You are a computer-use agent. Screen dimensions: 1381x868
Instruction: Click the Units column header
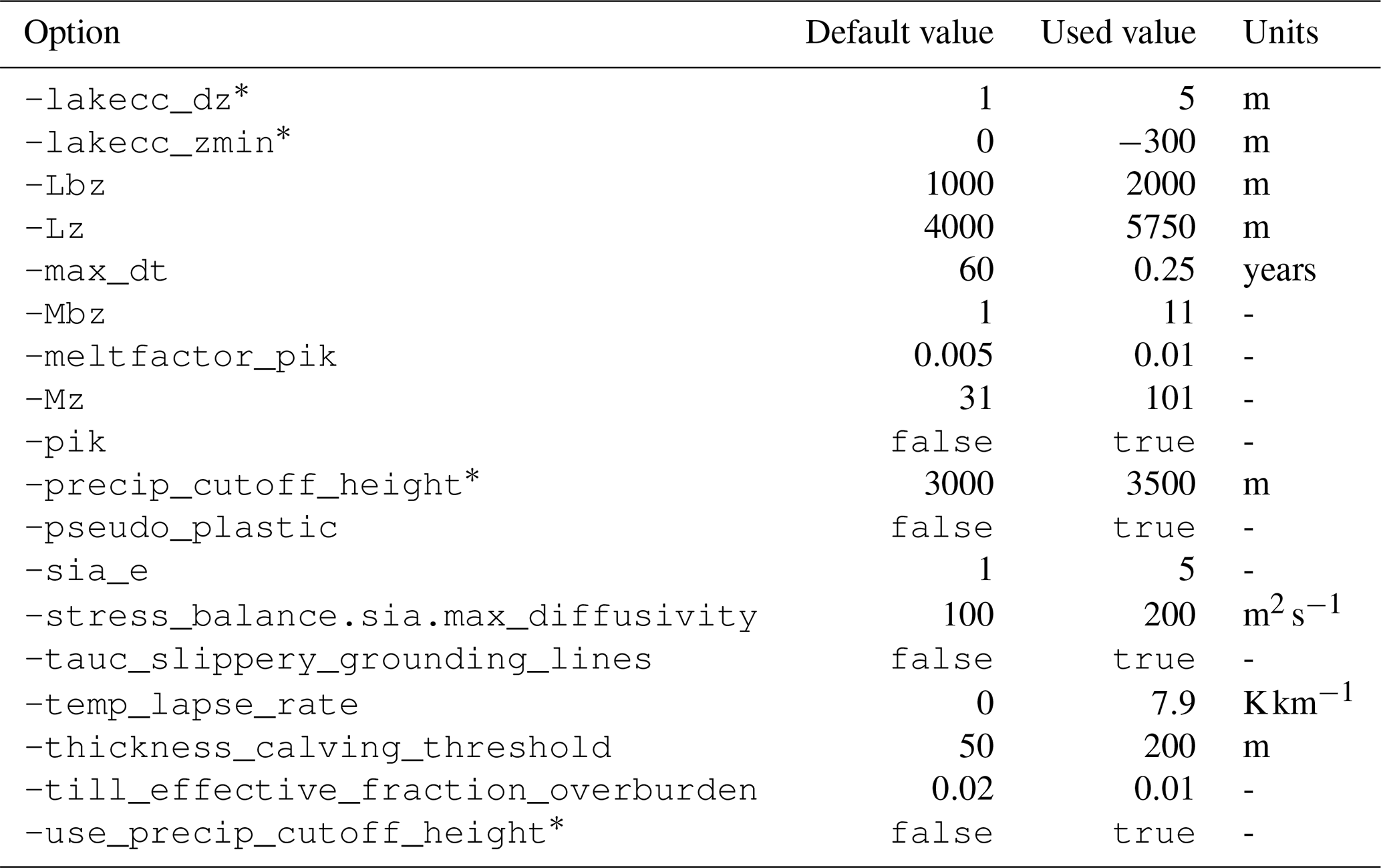click(x=1280, y=33)
